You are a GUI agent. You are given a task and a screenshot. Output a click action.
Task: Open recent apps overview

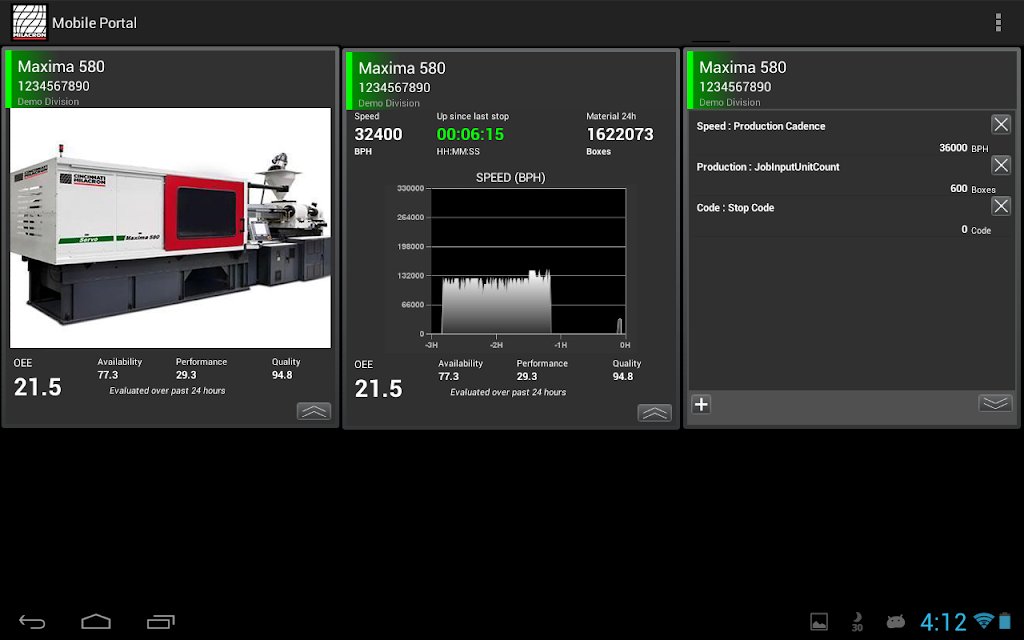point(161,622)
